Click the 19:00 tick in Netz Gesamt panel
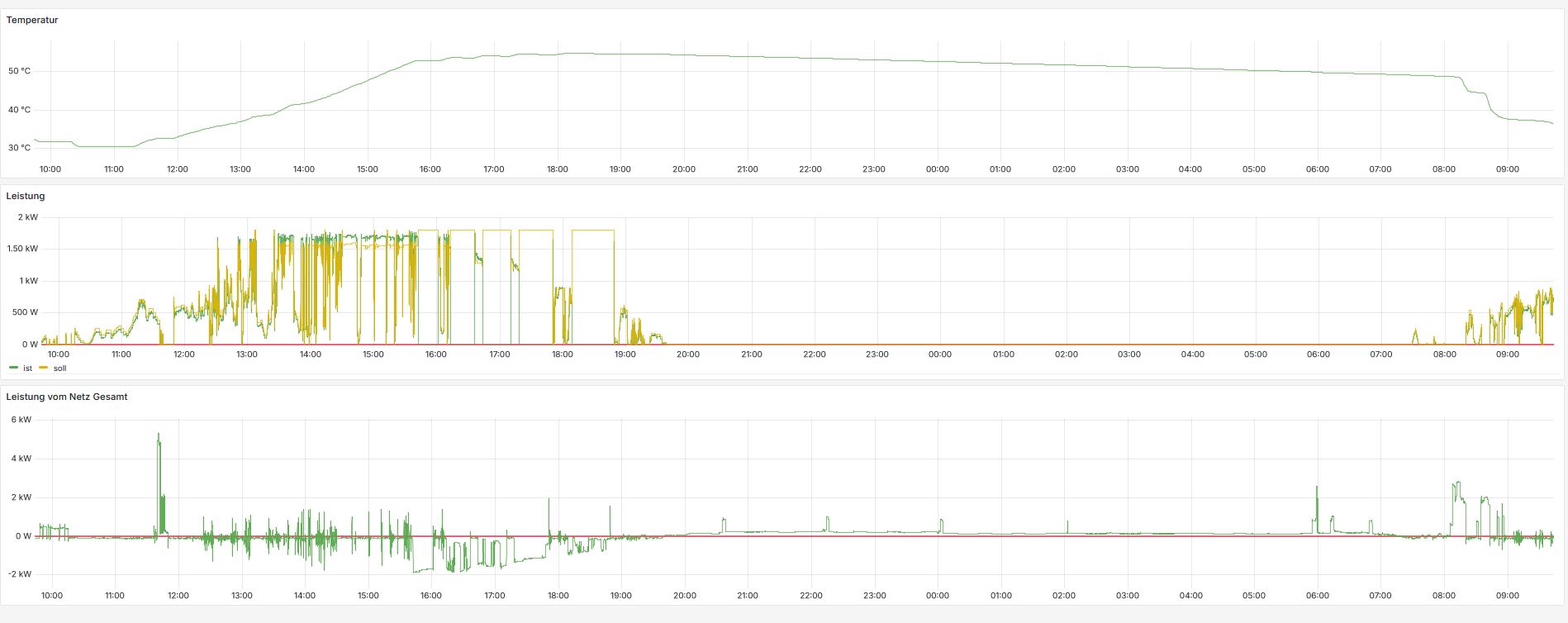Image resolution: width=1568 pixels, height=623 pixels. click(621, 596)
